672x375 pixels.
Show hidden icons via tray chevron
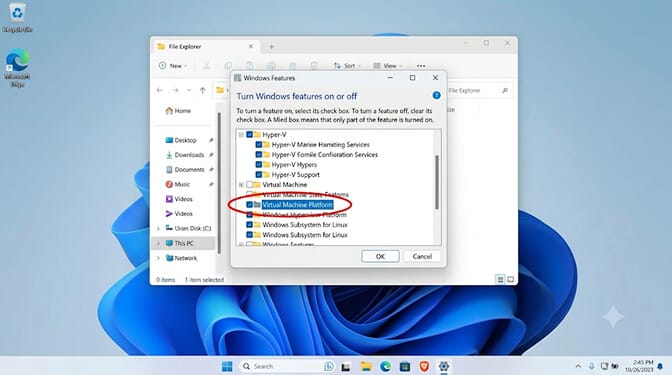coord(578,366)
